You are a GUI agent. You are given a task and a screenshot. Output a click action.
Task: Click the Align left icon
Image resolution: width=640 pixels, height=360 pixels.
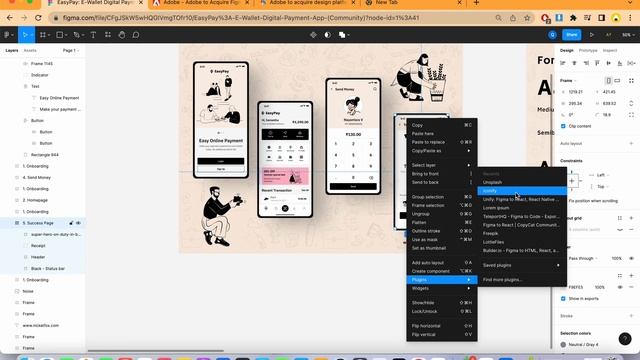coord(563,63)
